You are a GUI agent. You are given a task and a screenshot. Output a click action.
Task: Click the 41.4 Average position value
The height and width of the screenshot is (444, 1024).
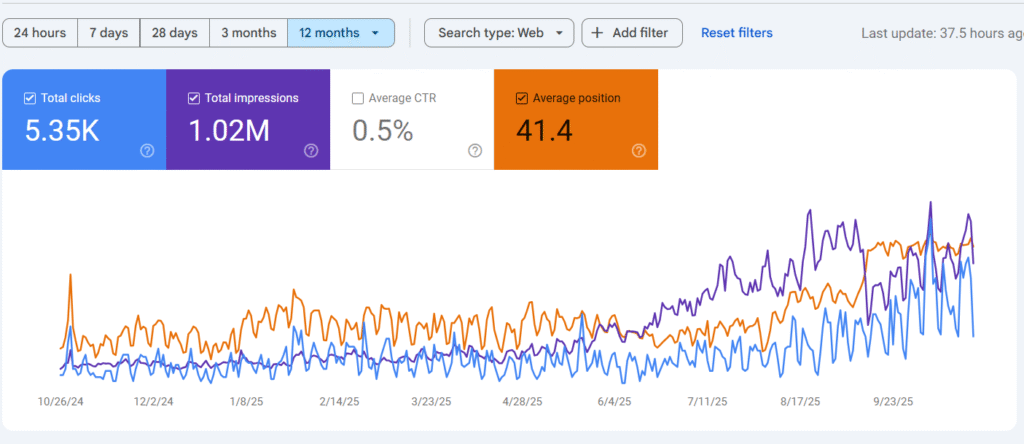click(x=544, y=130)
